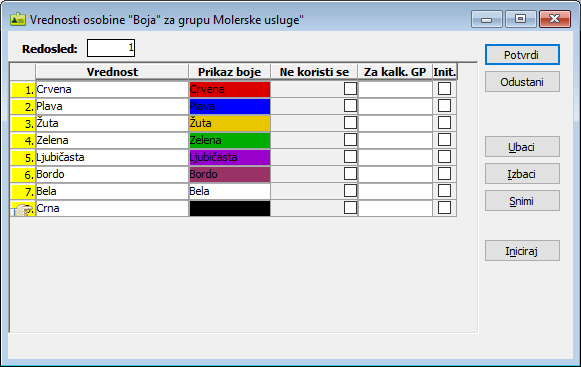Select the Vrednost column header
The width and height of the screenshot is (581, 367).
[x=112, y=72]
